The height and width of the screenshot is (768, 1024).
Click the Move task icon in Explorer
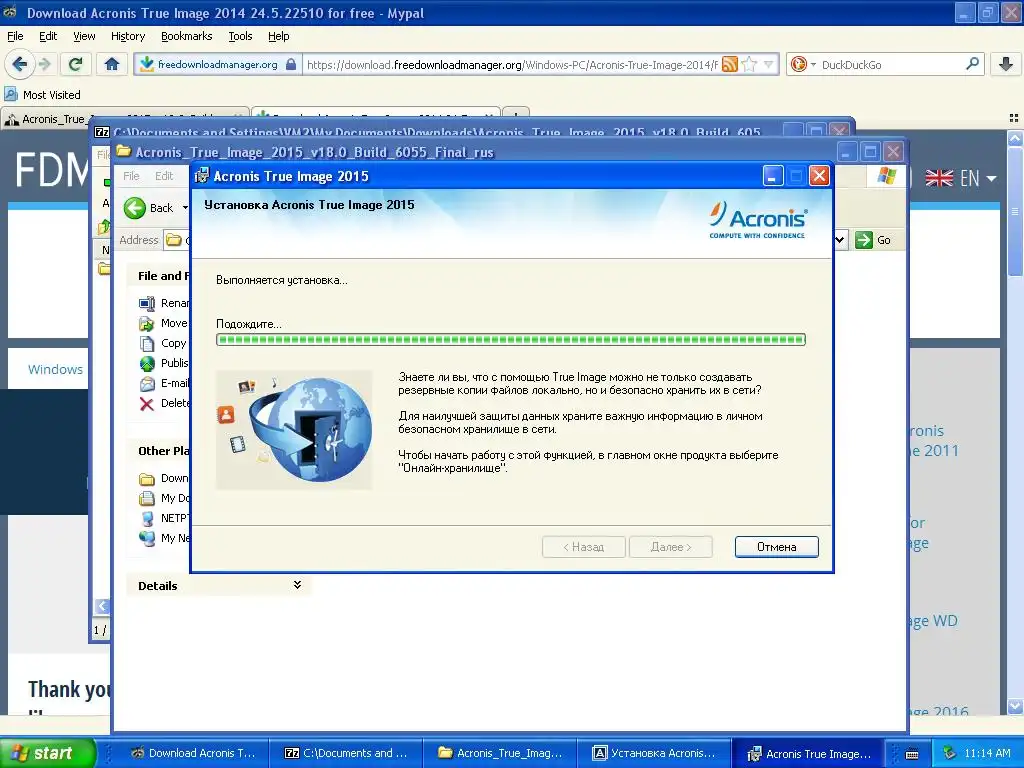pos(147,323)
